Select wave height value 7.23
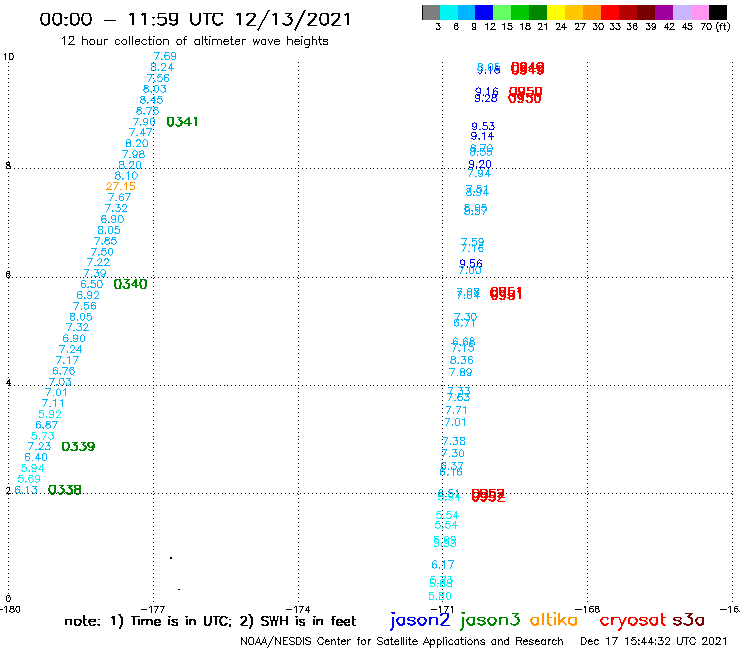This screenshot has height=650, width=740. click(x=39, y=447)
